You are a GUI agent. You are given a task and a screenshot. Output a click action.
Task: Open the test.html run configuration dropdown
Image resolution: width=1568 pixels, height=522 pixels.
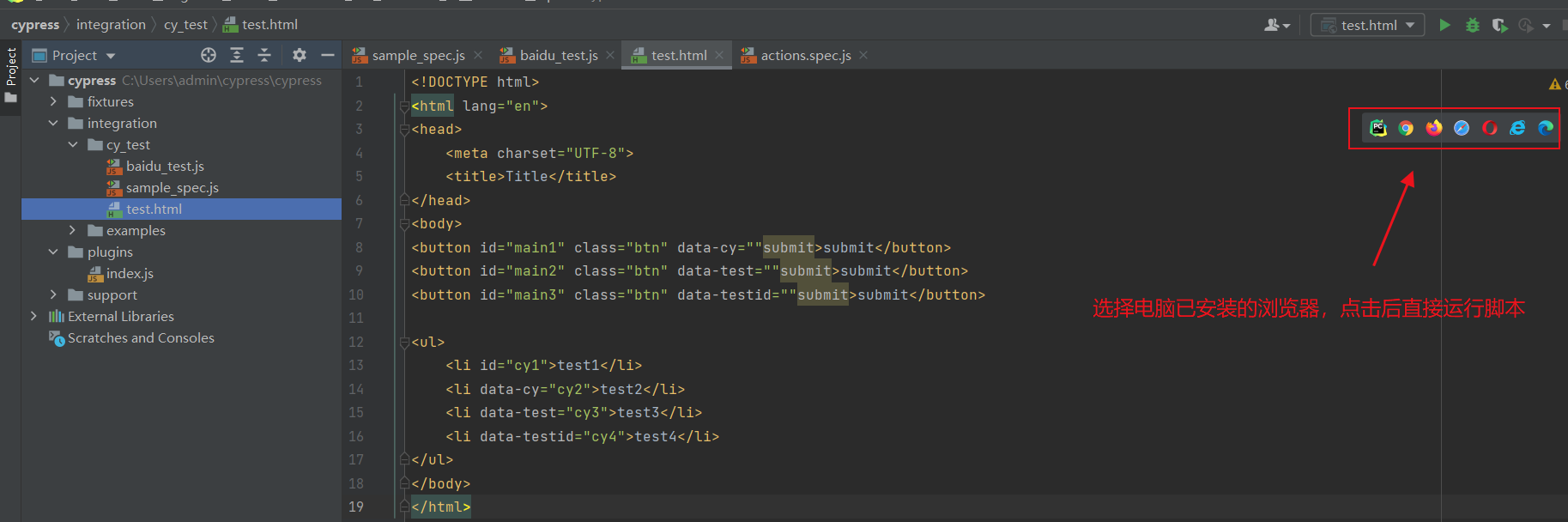coord(1367,25)
